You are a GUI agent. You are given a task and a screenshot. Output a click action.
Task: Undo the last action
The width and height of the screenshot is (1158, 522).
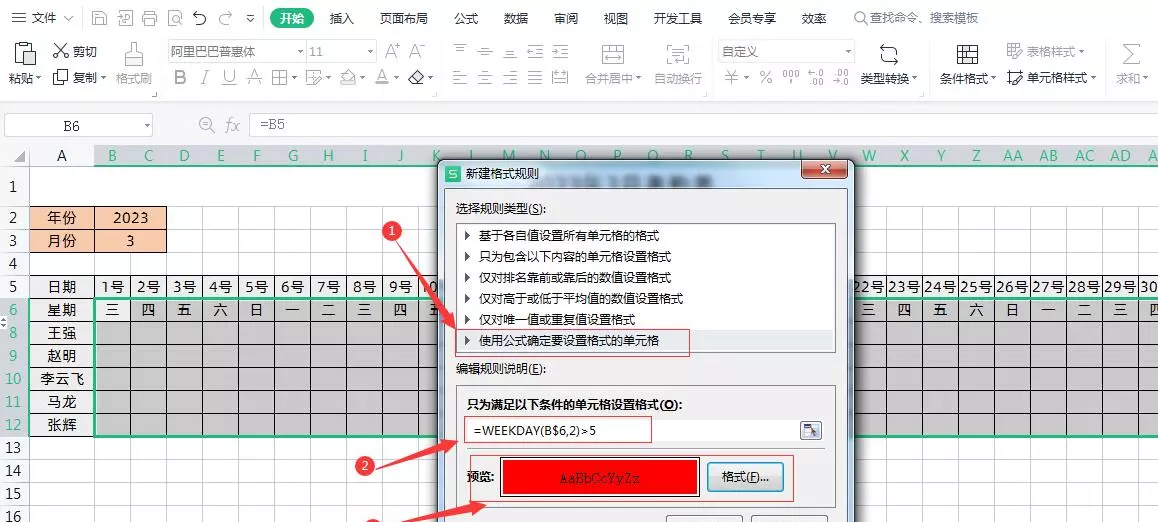199,18
